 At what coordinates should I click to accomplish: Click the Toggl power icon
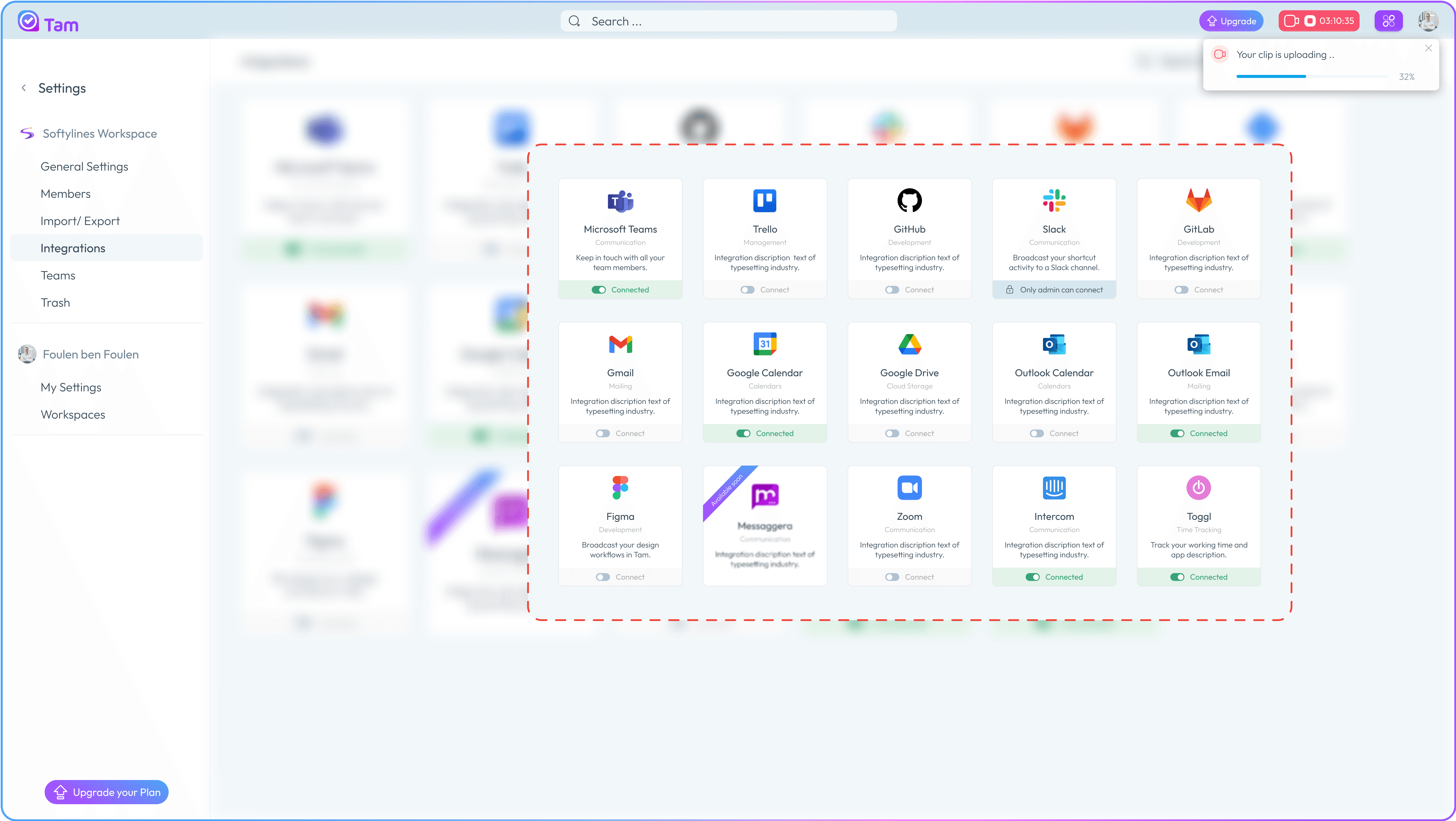click(x=1198, y=487)
